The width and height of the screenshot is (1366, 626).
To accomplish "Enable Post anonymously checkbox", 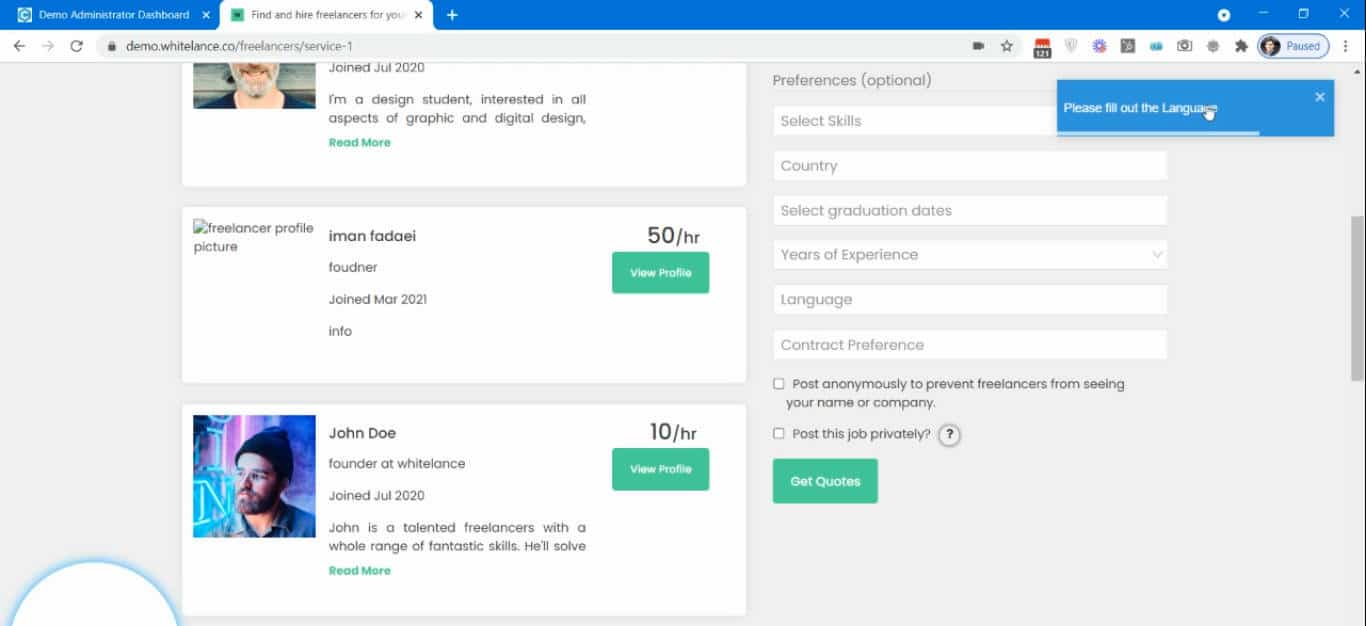I will 779,384.
